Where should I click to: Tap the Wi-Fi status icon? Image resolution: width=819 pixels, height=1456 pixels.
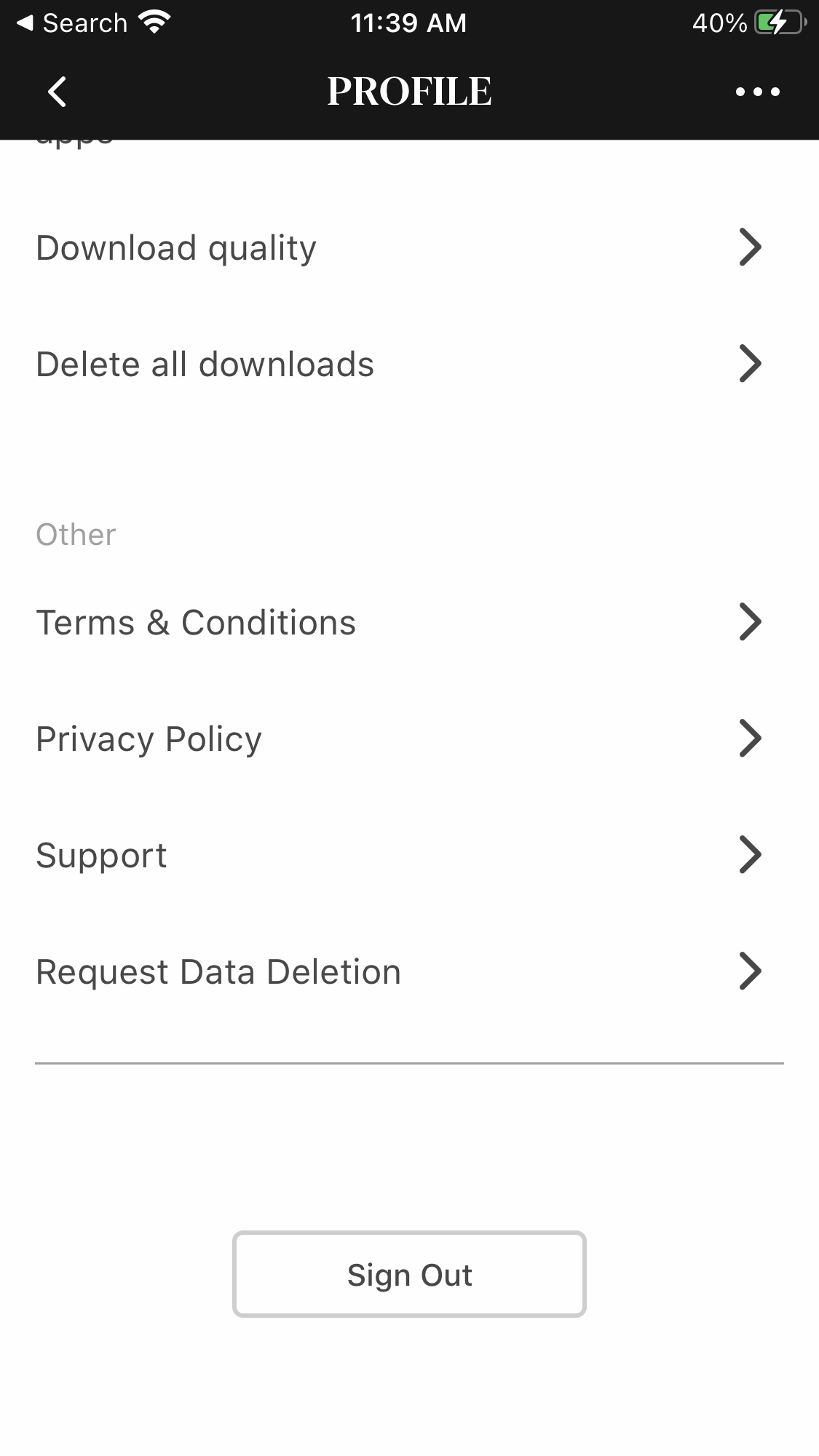154,23
